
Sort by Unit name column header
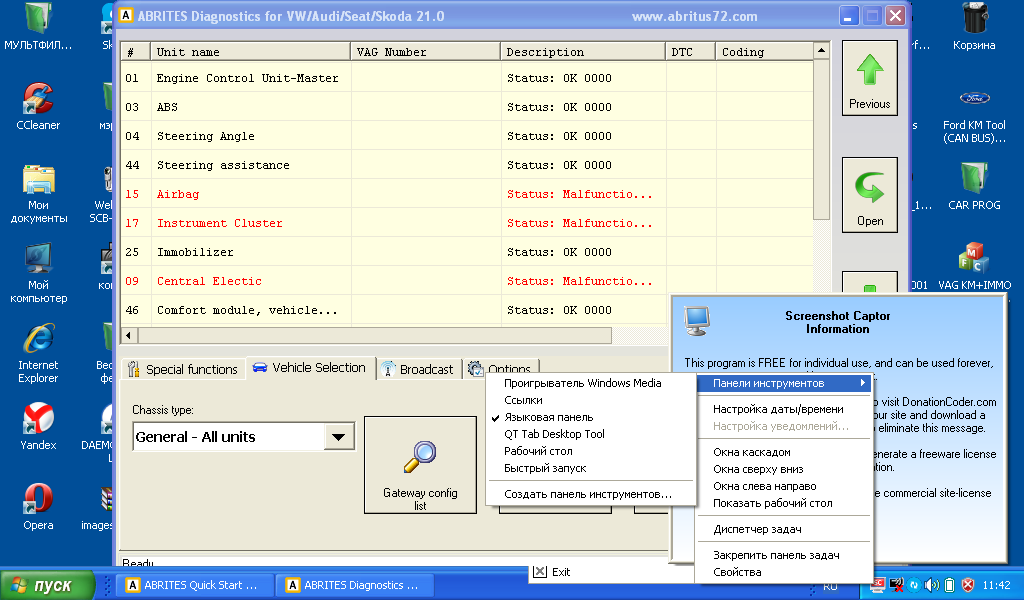251,52
